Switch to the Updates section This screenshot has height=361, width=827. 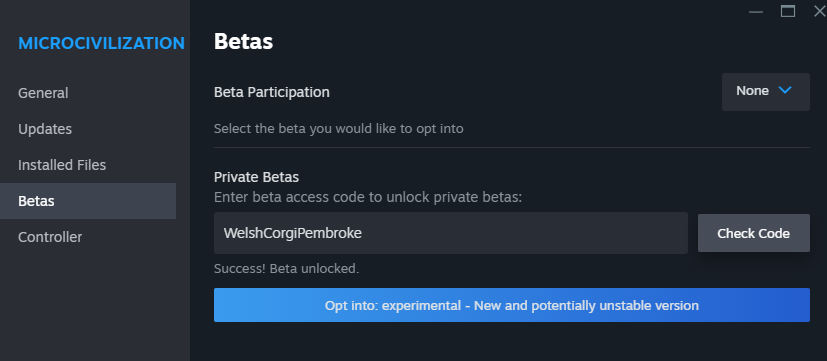pos(45,129)
